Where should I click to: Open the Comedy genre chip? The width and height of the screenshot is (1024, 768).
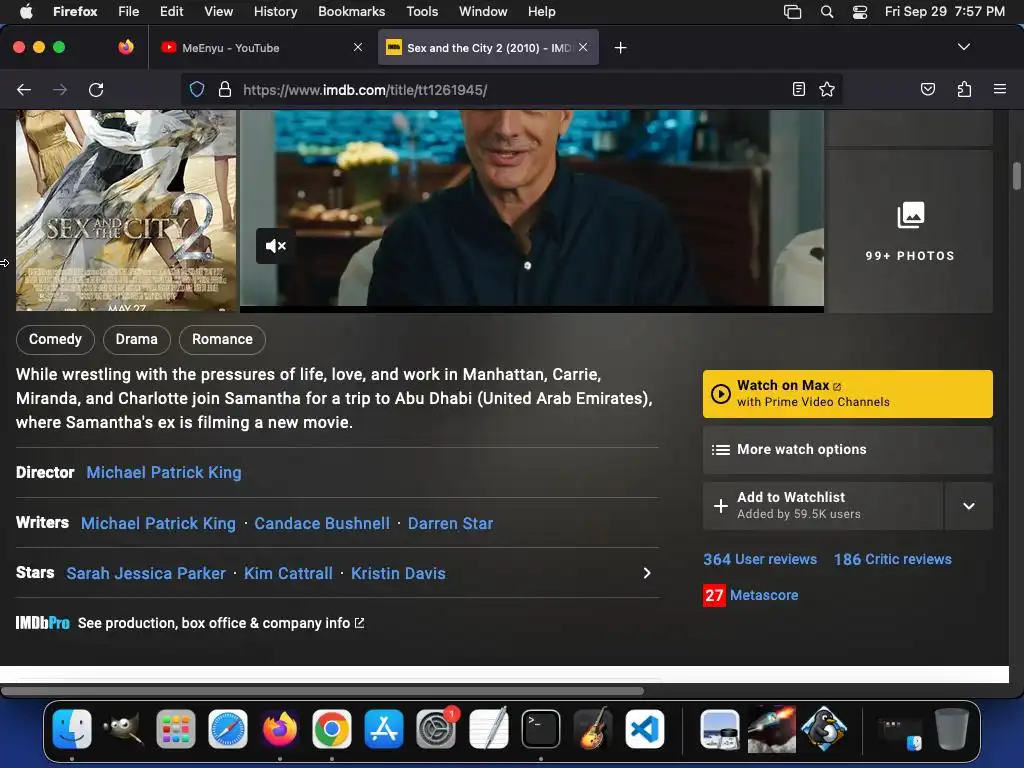click(56, 340)
